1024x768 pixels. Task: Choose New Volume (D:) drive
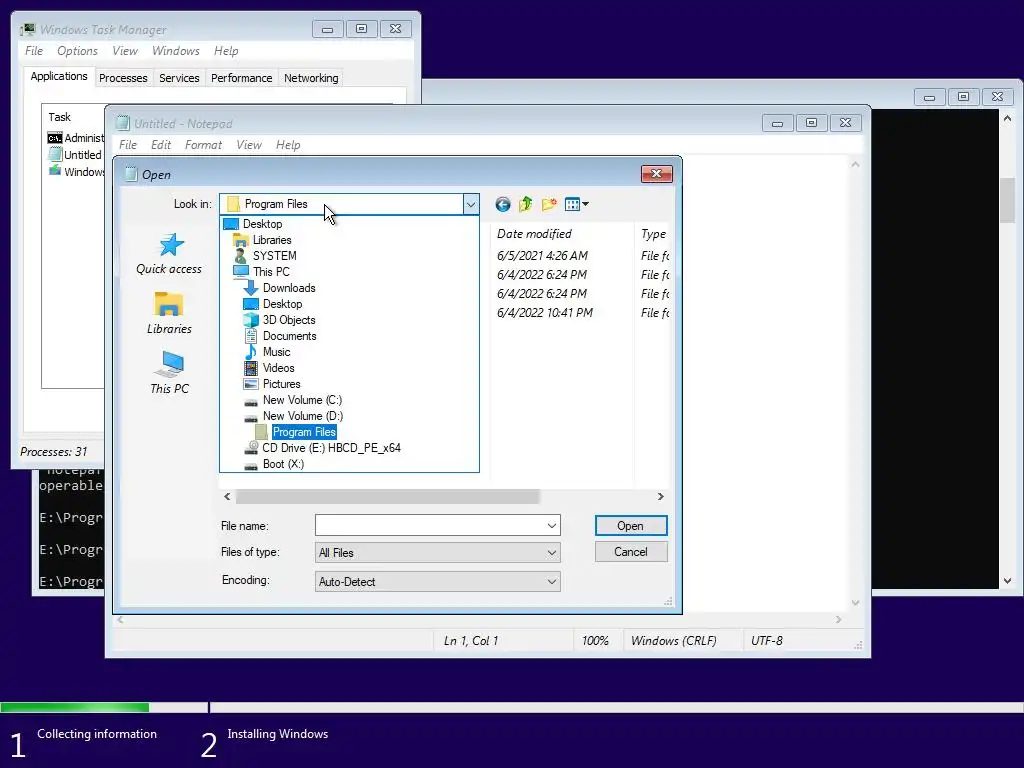(x=302, y=416)
